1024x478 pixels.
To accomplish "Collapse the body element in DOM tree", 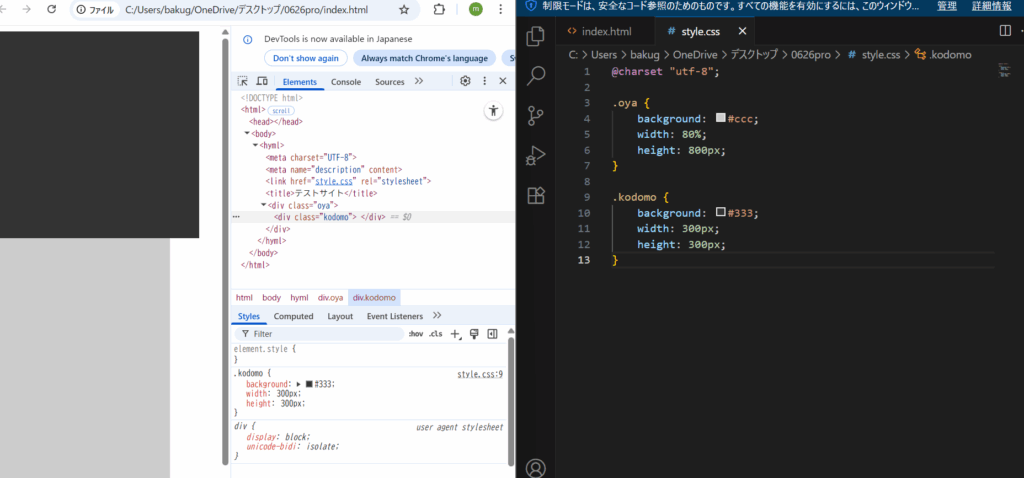I will click(x=247, y=133).
